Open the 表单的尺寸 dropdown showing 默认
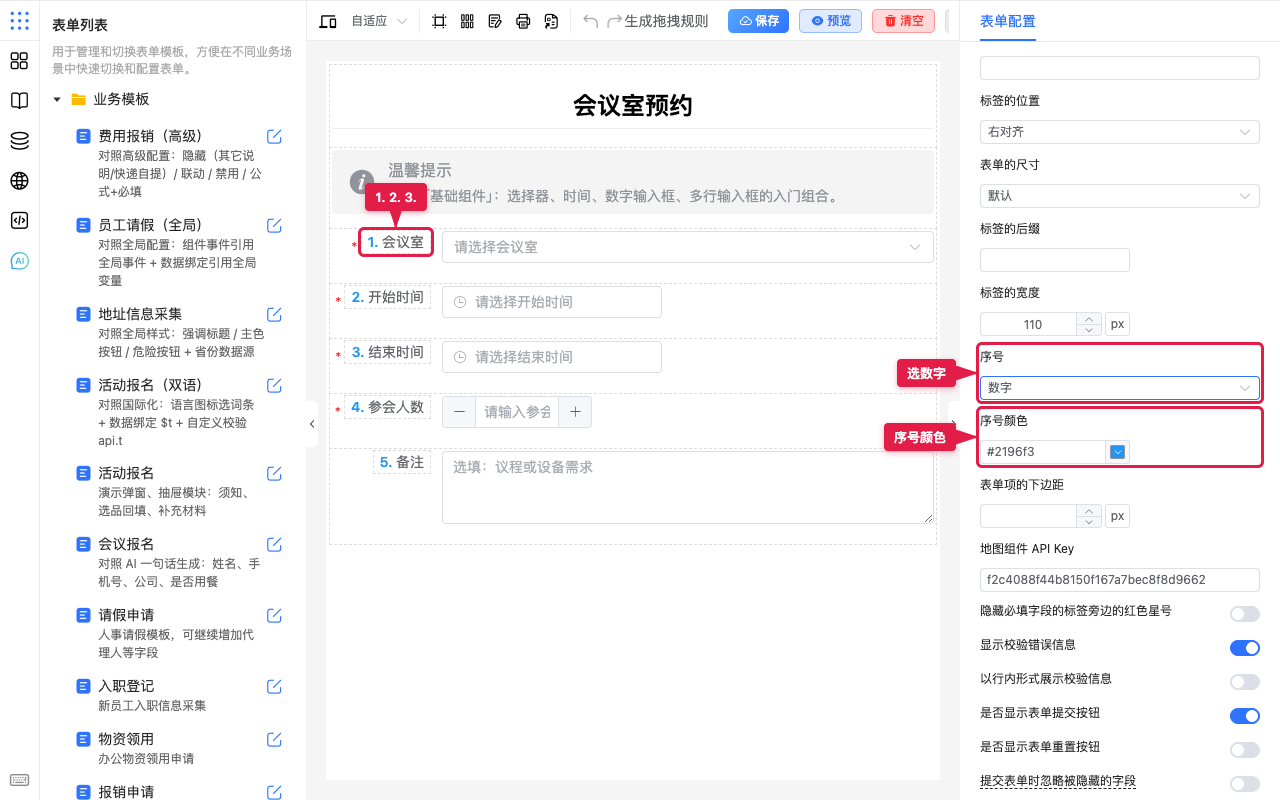The width and height of the screenshot is (1280, 800). (x=1120, y=196)
